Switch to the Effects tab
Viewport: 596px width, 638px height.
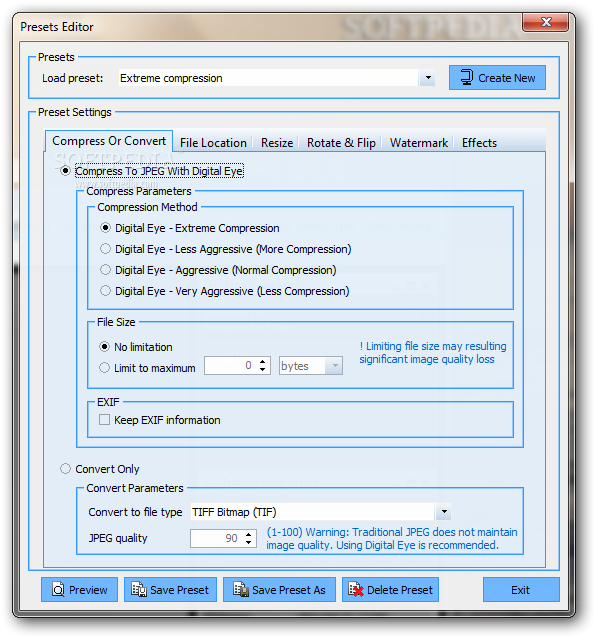point(479,143)
